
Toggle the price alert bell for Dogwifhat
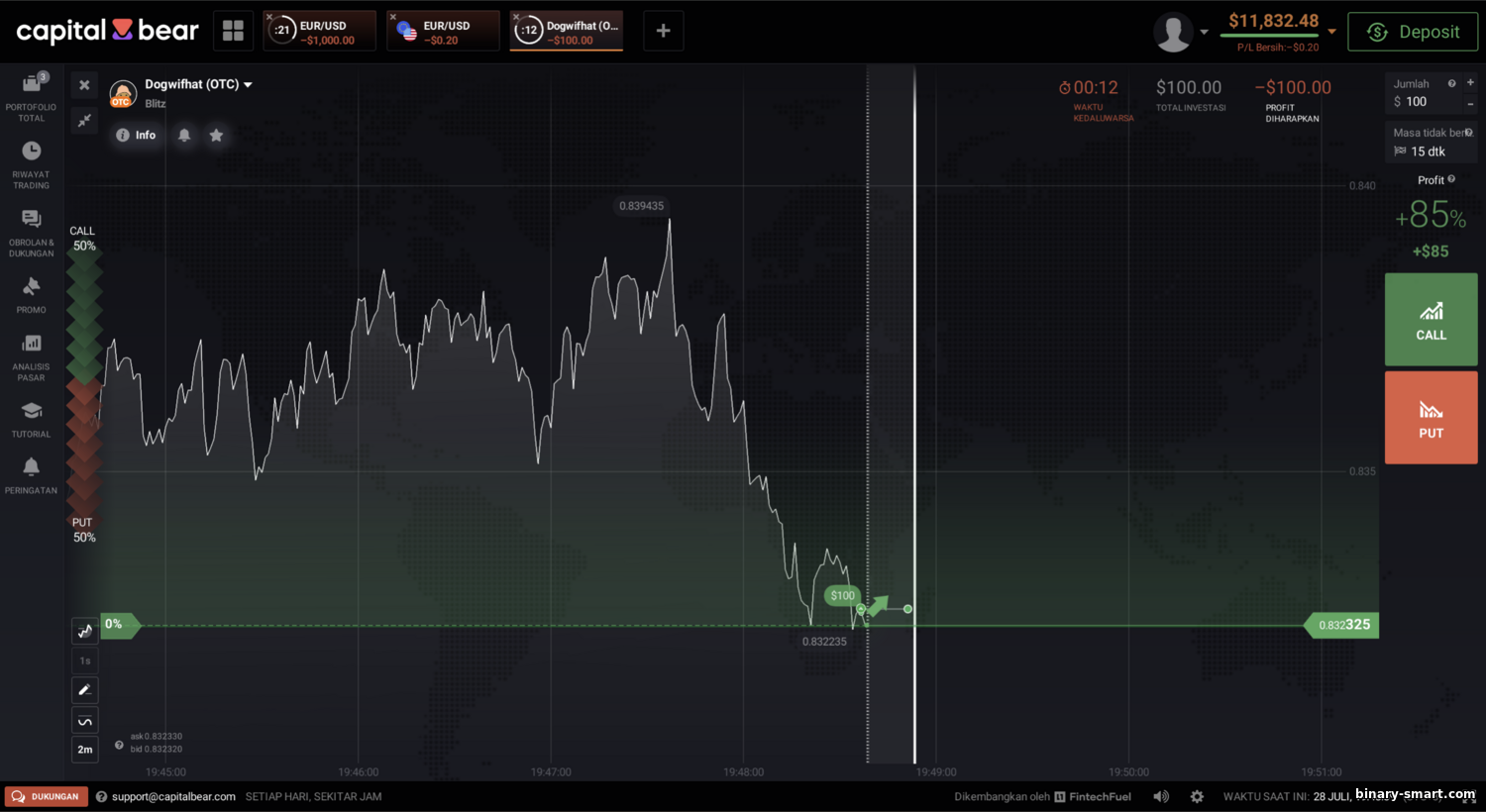pyautogui.click(x=184, y=135)
